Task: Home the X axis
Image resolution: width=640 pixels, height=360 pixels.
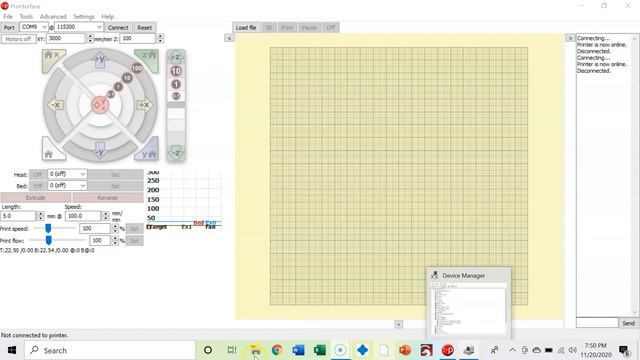Action: (53, 60)
